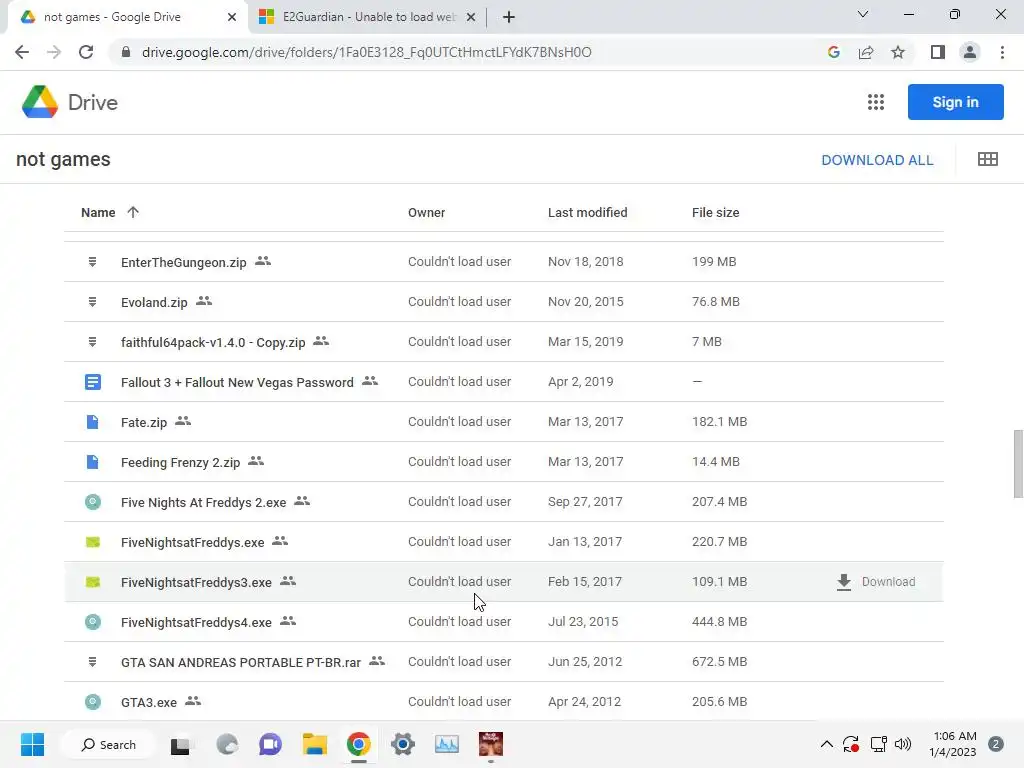Open the Google apps grid
This screenshot has height=768, width=1024.
tap(876, 102)
